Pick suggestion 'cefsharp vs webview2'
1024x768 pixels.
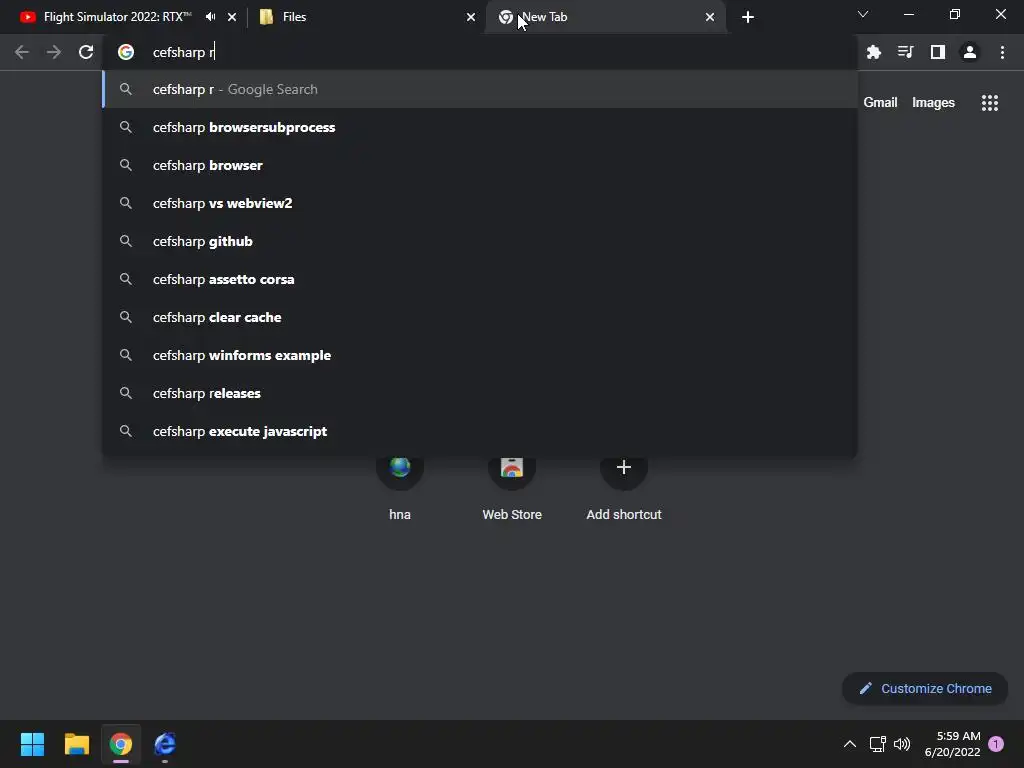click(x=480, y=203)
